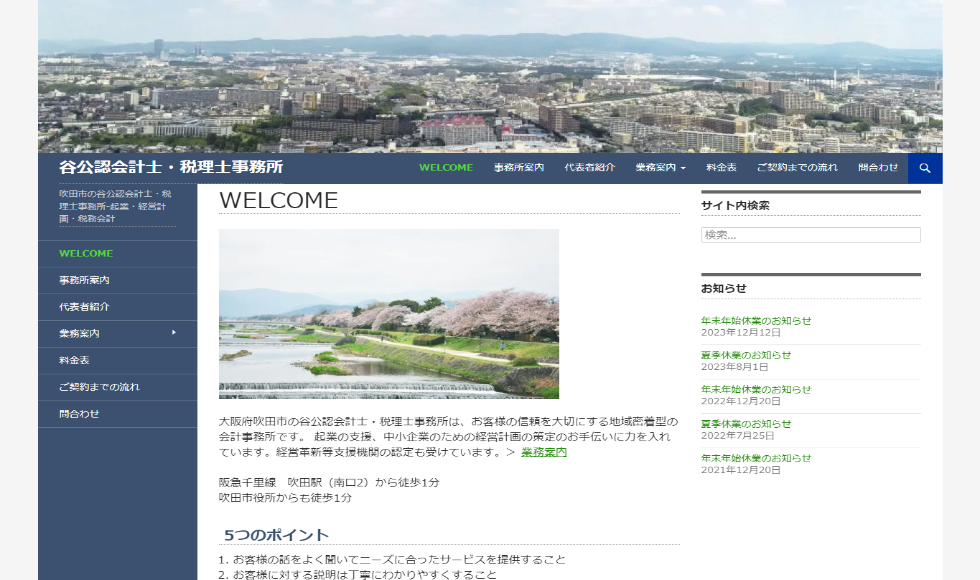Image resolution: width=980 pixels, height=580 pixels.
Task: Open 夏季休業のお知らせ dated 2022年7月25日
Action: [x=746, y=424]
